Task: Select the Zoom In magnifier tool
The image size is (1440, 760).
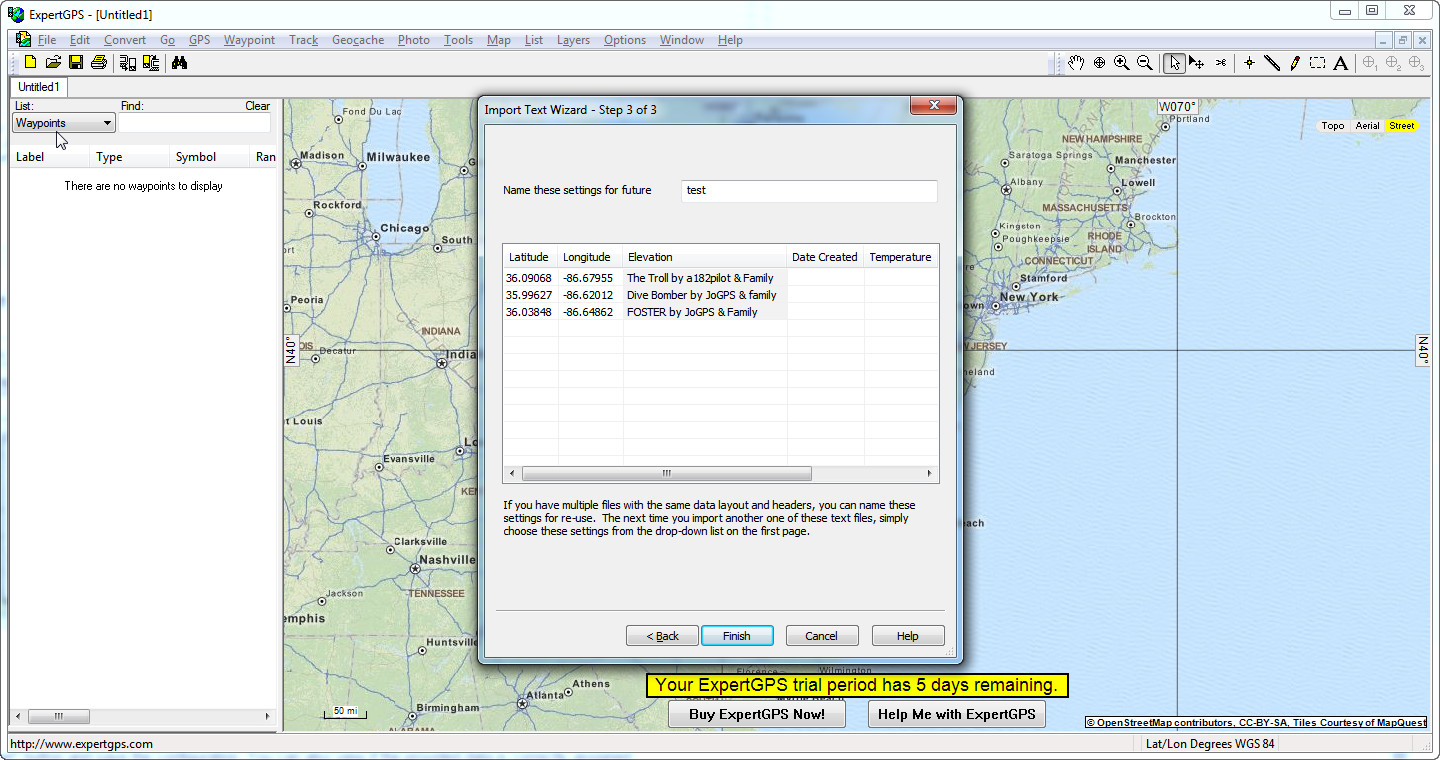Action: pyautogui.click(x=1122, y=63)
